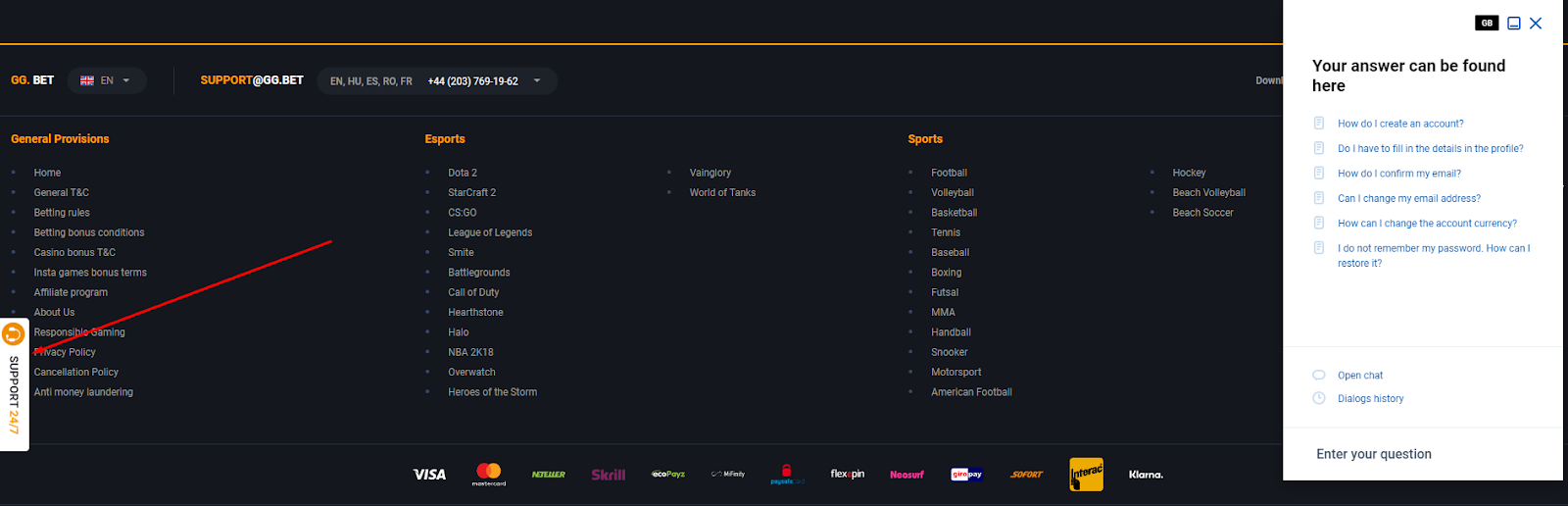Open 'How can I change the account currency?' article
Viewport: 1568px width, 506px height.
[x=1427, y=224]
